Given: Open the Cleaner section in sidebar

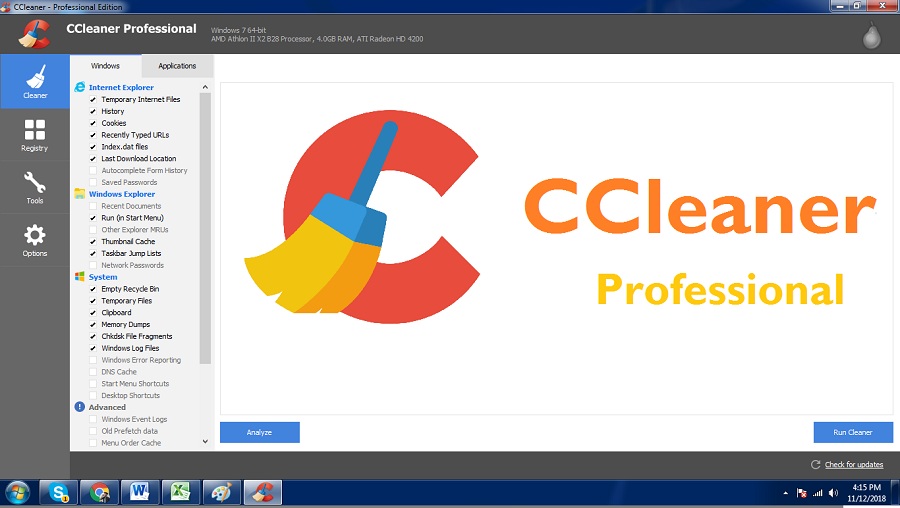Looking at the screenshot, I should point(35,82).
